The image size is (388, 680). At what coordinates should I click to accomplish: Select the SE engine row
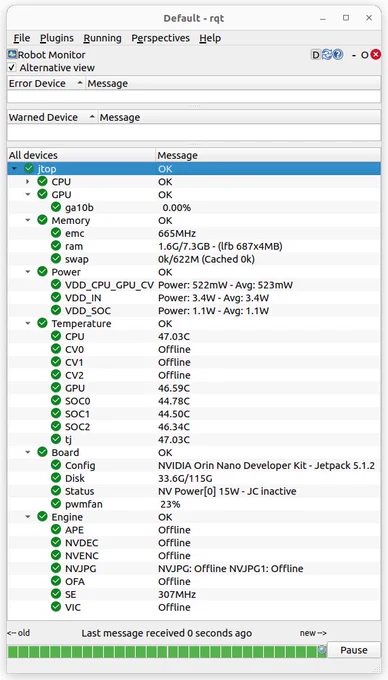[194, 594]
